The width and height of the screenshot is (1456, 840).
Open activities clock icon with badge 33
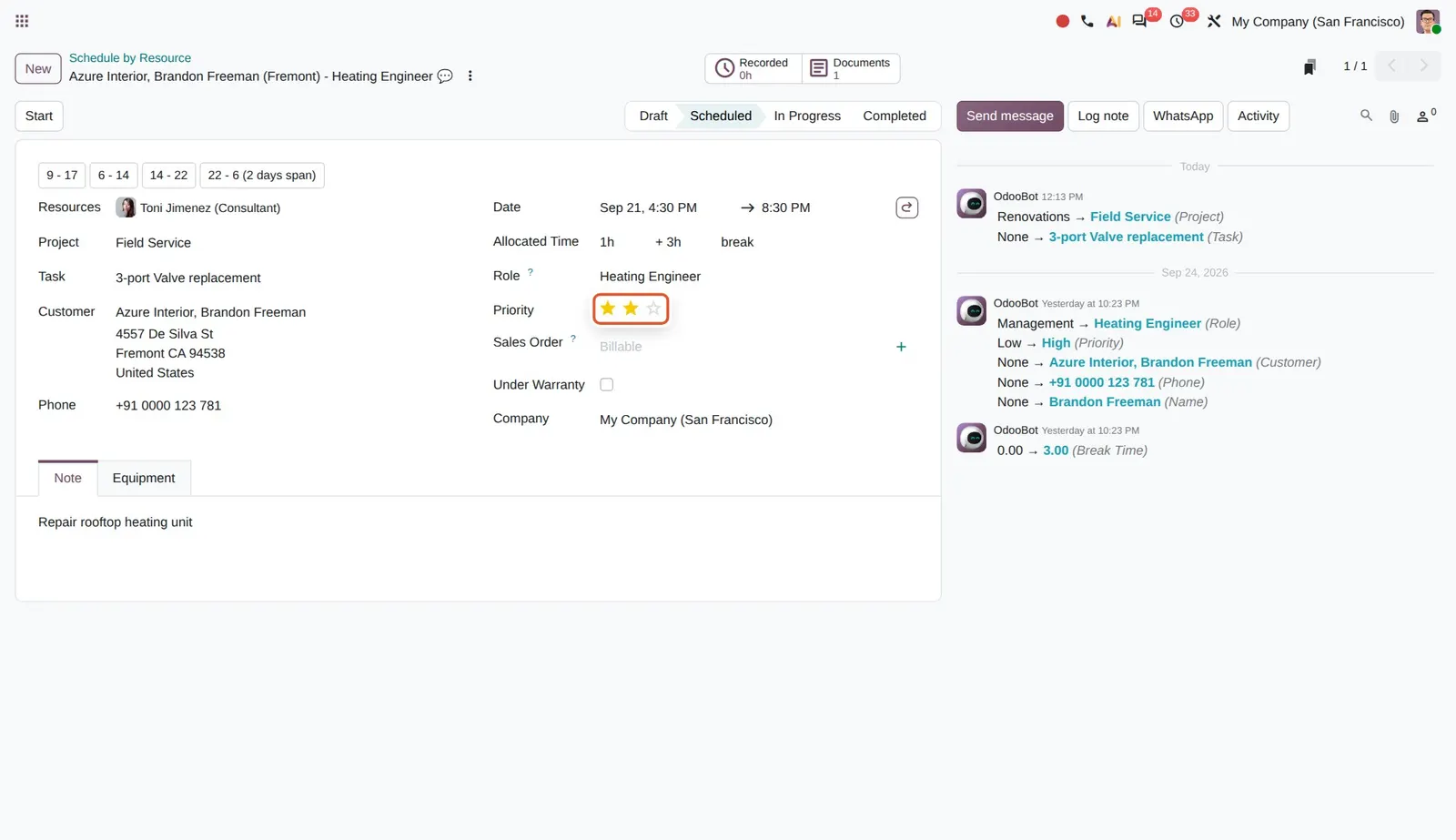point(1177,21)
